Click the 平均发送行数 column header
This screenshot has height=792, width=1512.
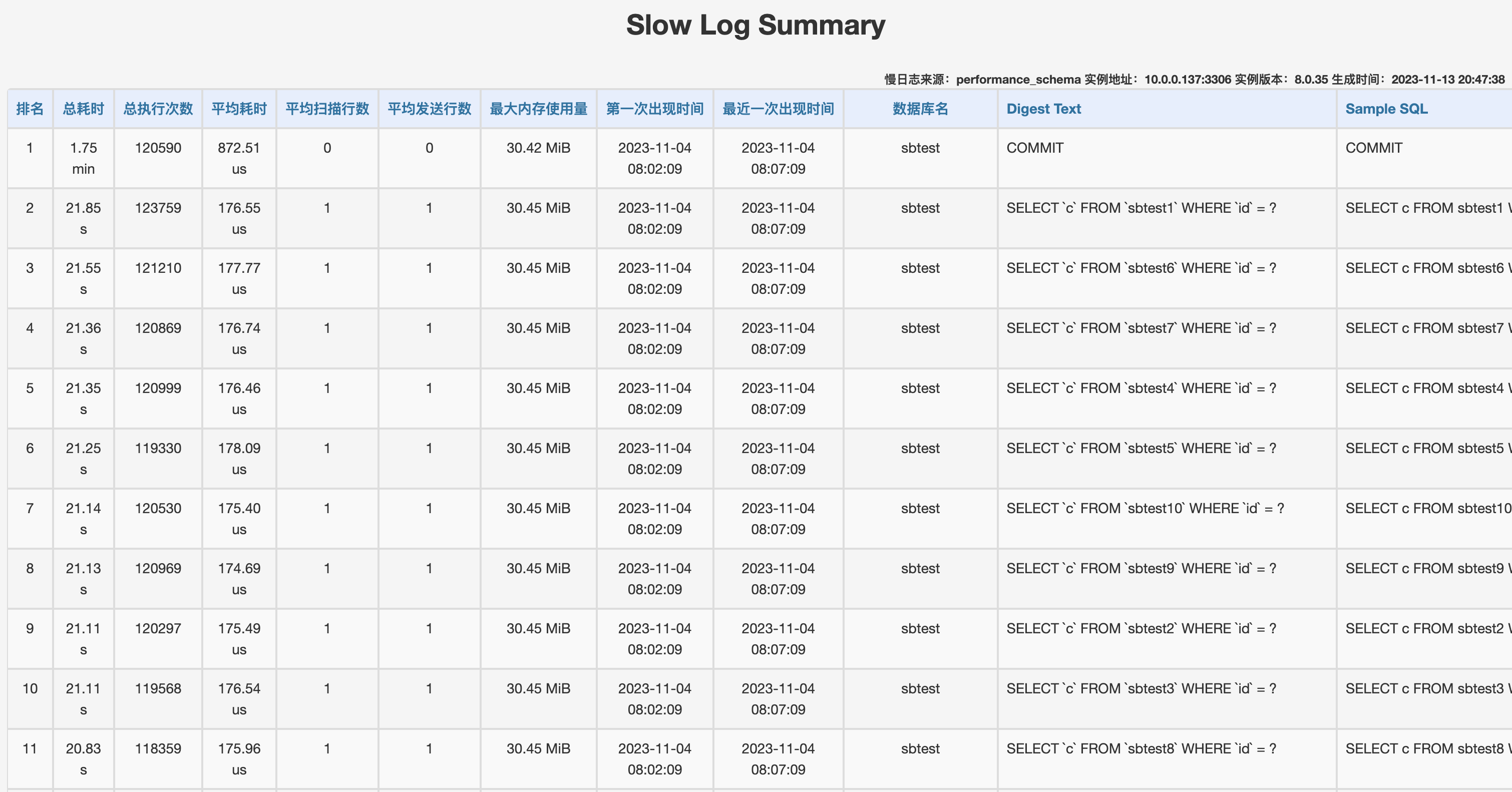point(429,109)
